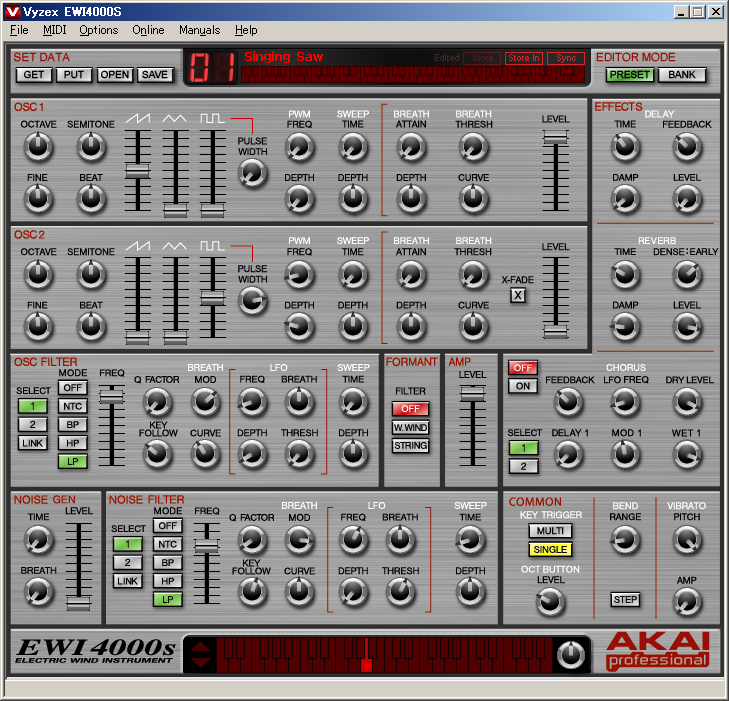This screenshot has width=729, height=701.
Task: Click the round knob beside the keyboard strip
Action: pyautogui.click(x=570, y=655)
